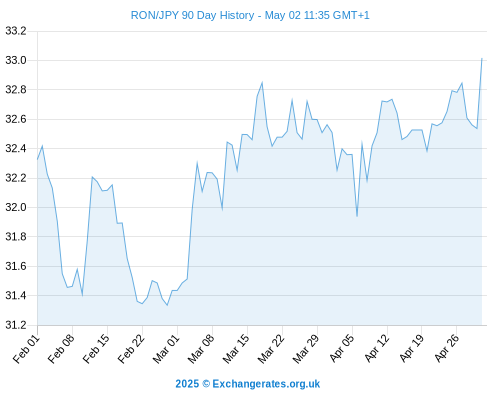
Task: Select the Apr 26 x-axis date label
Action: [x=447, y=348]
